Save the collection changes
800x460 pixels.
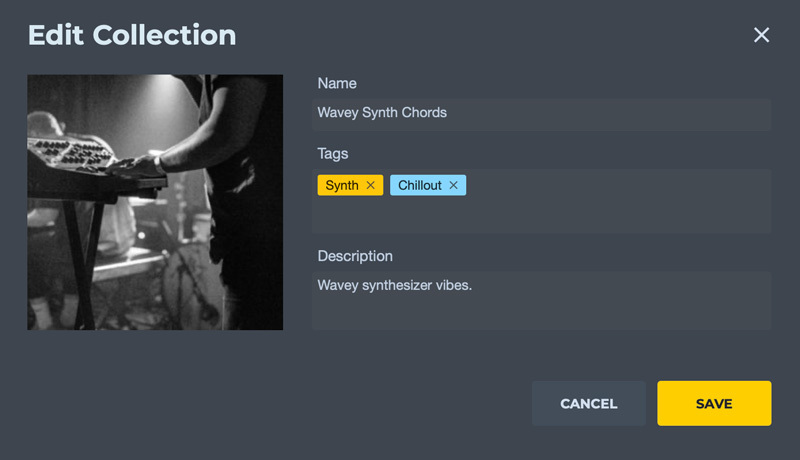click(714, 404)
